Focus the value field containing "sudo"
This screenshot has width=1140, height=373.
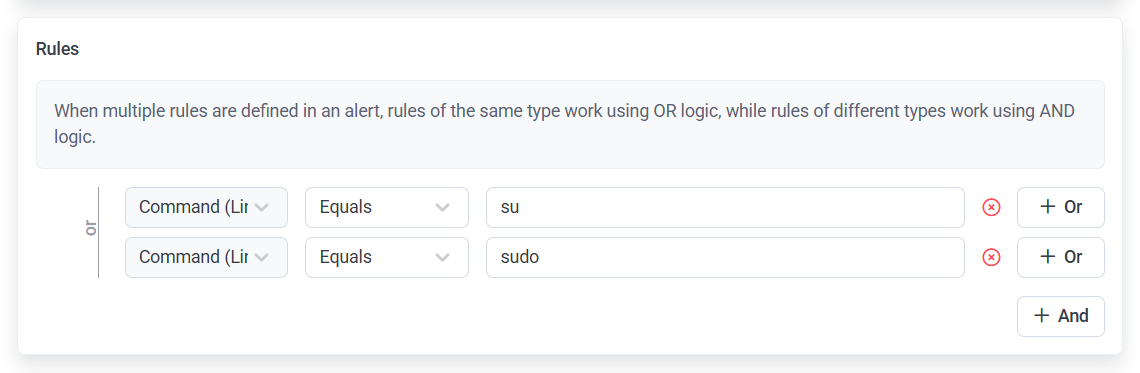point(726,257)
